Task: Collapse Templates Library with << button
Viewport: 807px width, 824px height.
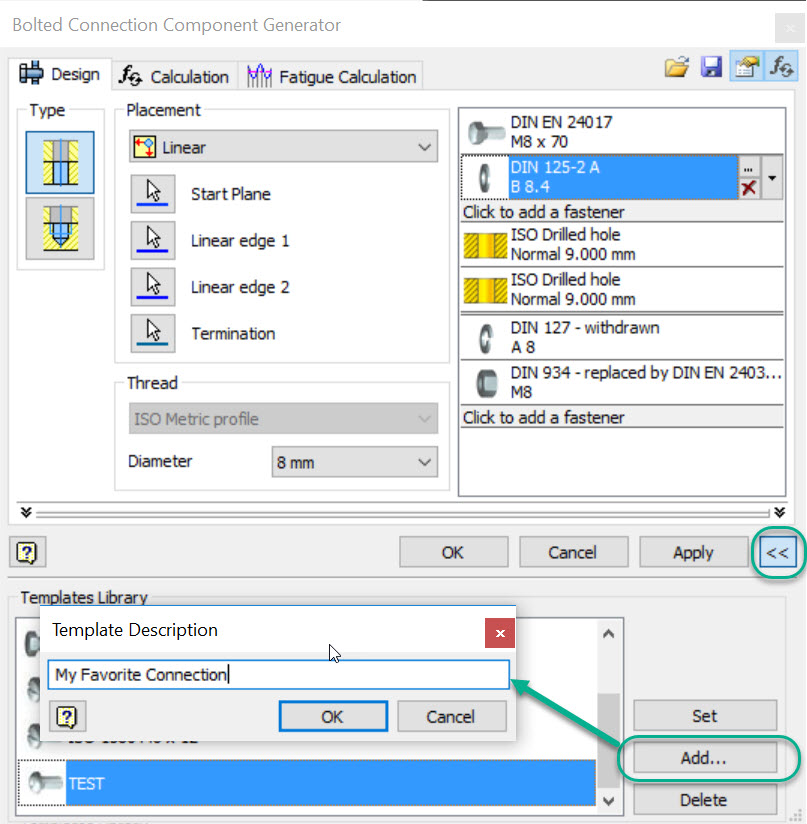Action: (777, 552)
